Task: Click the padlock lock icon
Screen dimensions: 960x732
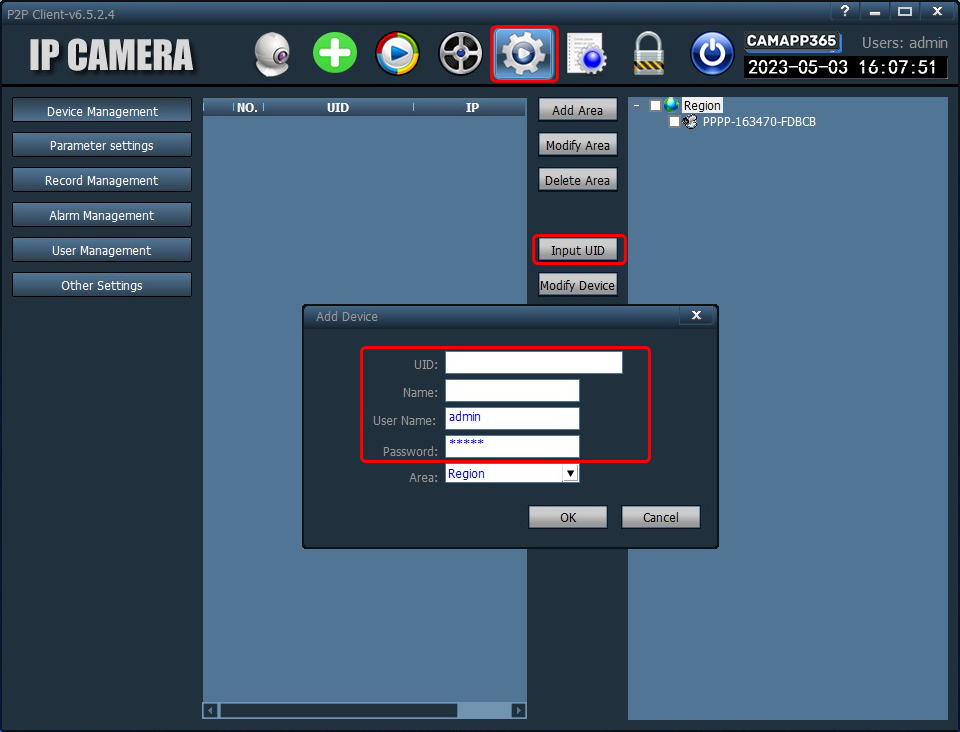Action: point(648,53)
